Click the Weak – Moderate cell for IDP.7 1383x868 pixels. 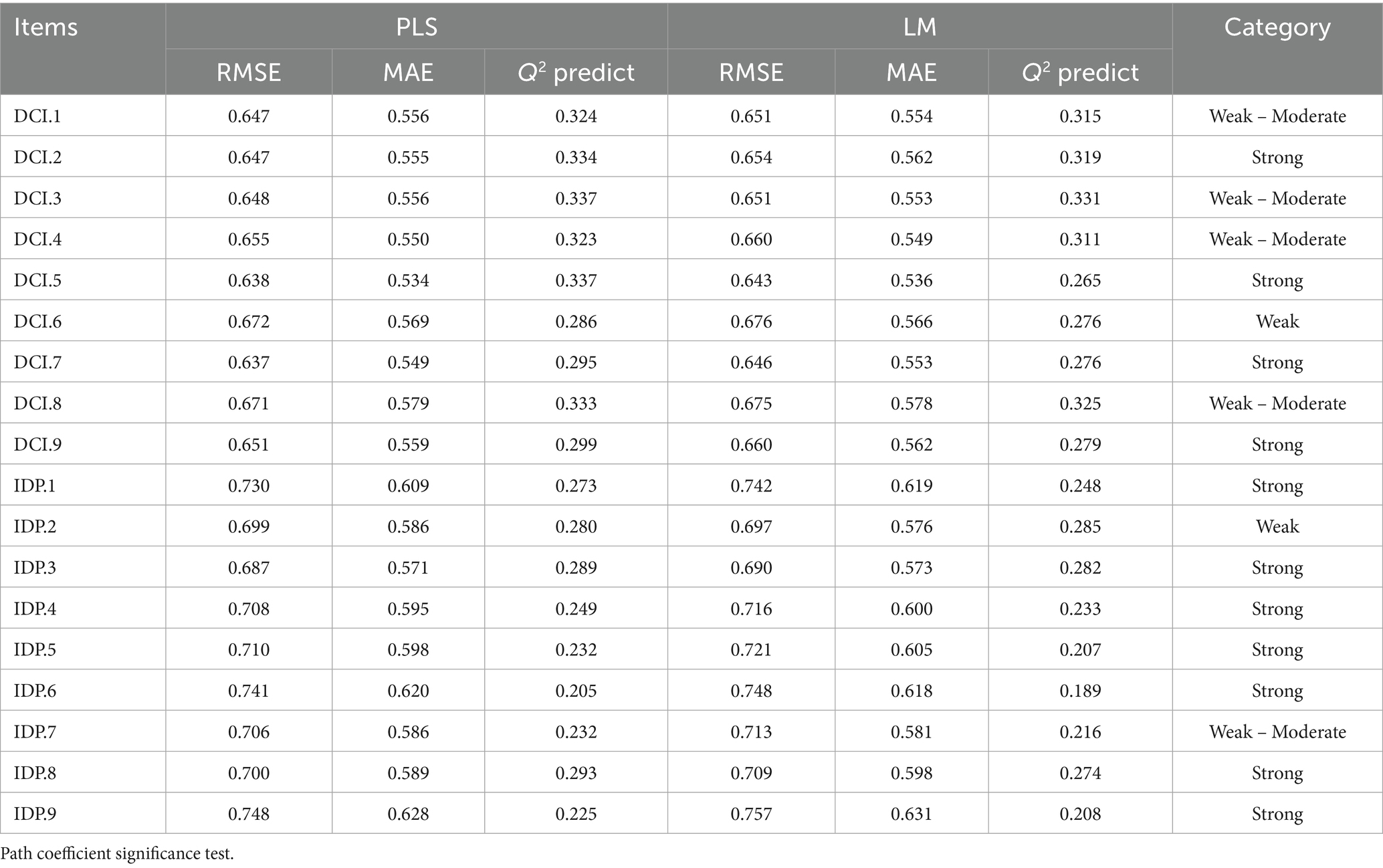point(1277,732)
